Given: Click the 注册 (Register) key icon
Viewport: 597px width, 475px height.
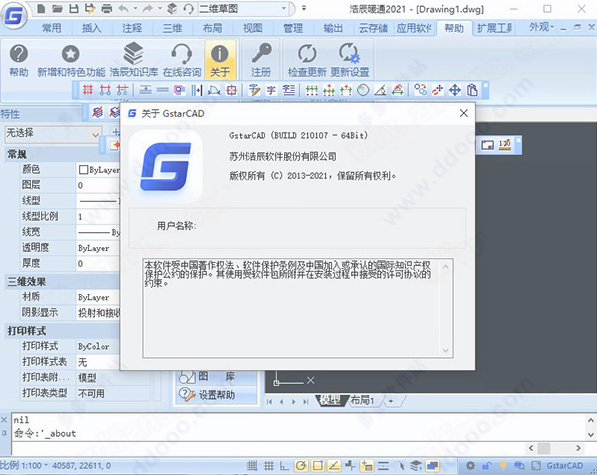Looking at the screenshot, I should (x=261, y=60).
